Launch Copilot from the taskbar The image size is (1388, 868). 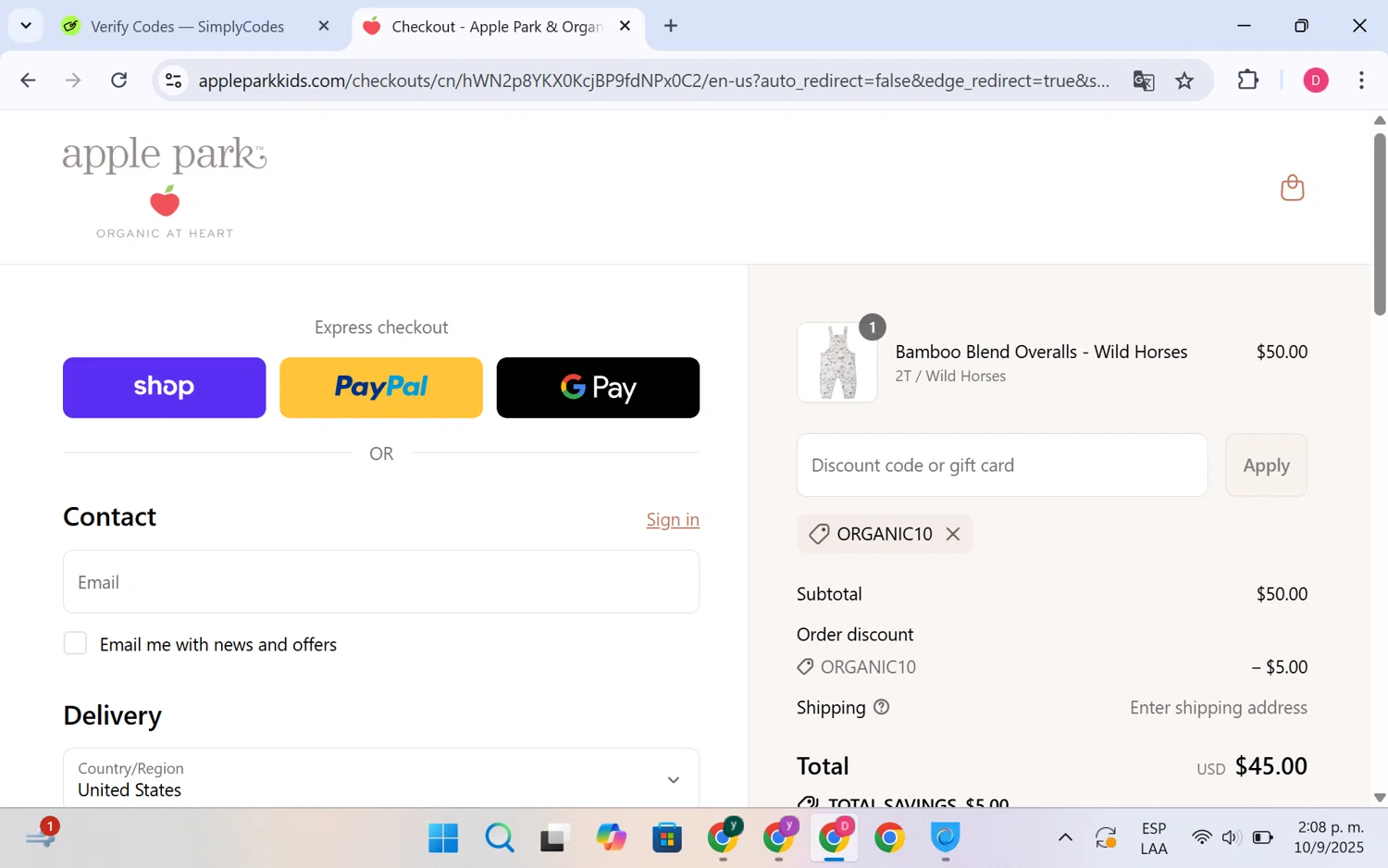611,837
